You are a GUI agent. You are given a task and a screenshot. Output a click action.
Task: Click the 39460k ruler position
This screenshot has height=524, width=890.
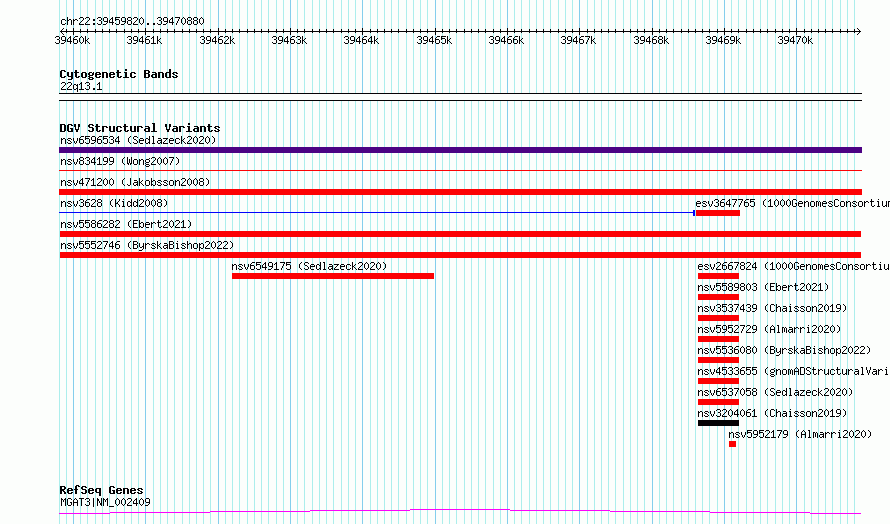click(72, 40)
